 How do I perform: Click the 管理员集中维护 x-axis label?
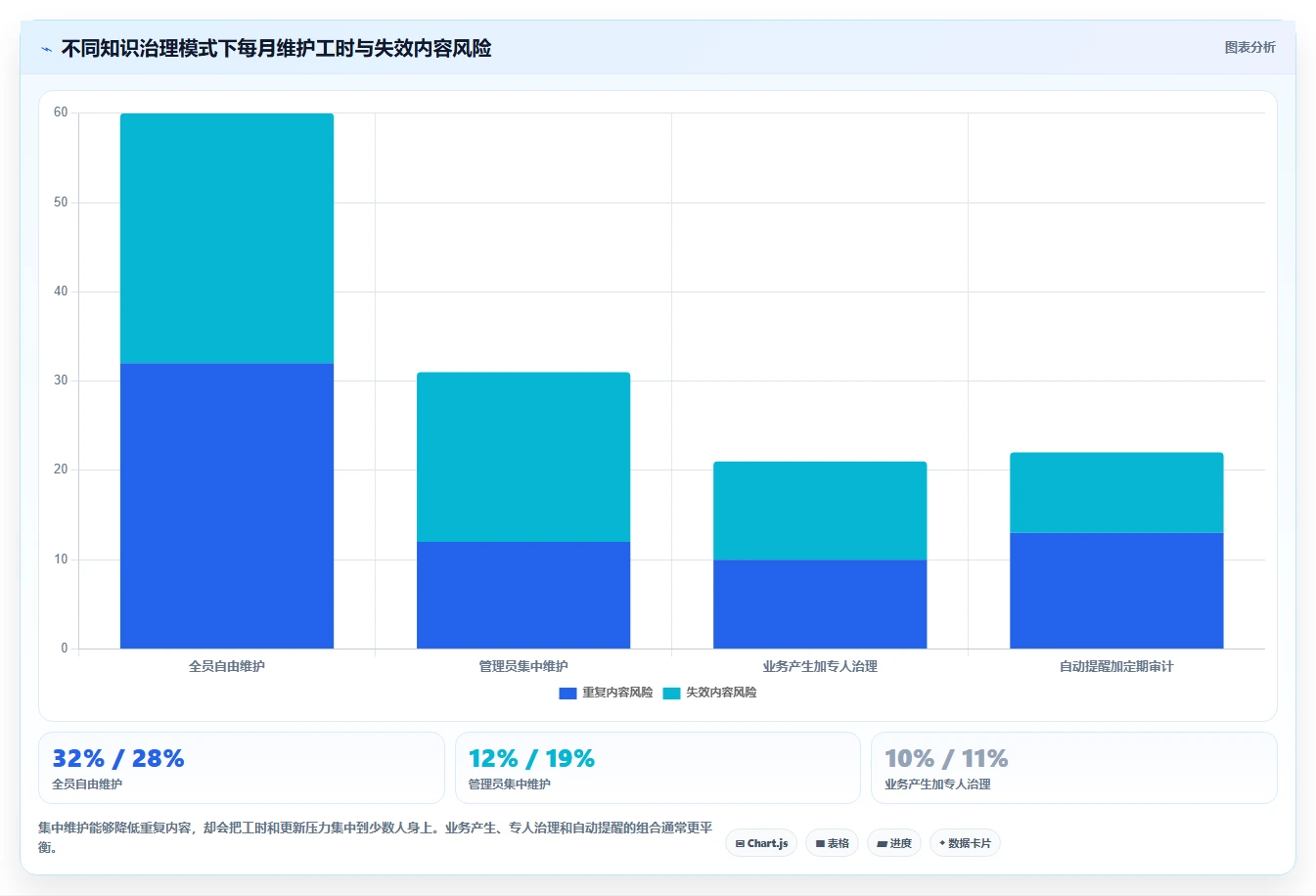pos(523,666)
